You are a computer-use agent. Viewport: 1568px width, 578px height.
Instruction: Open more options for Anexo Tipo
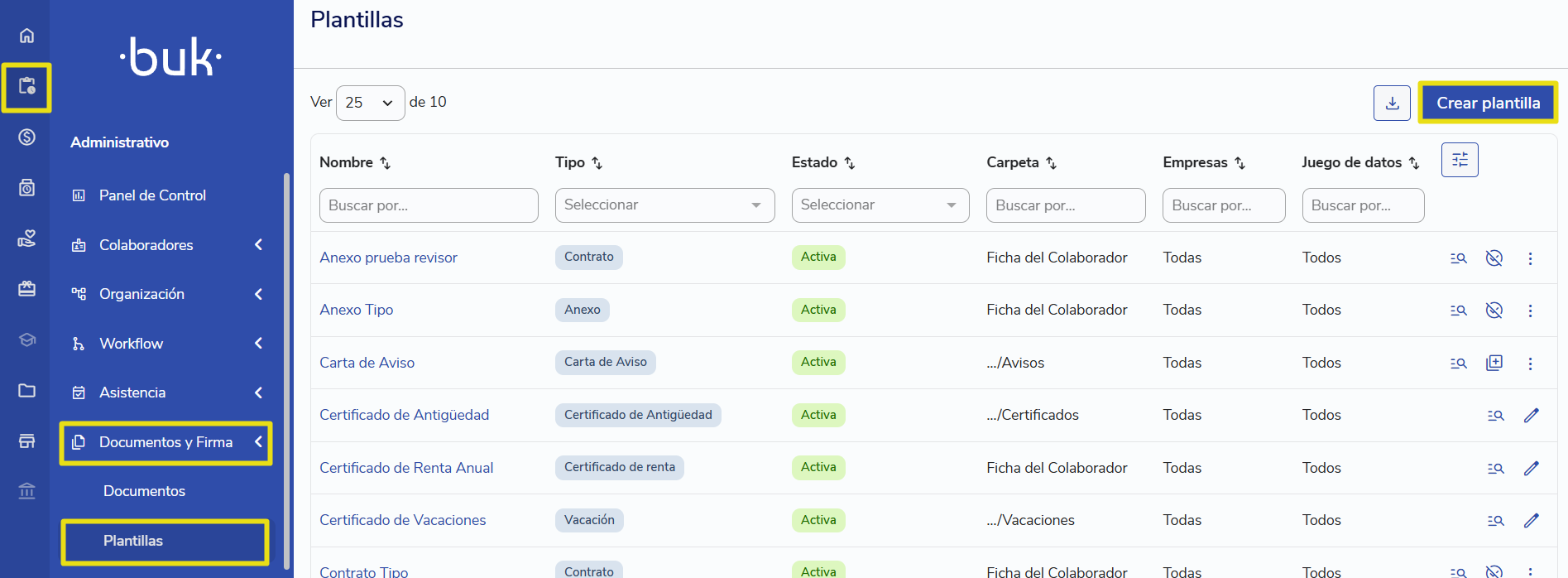click(x=1530, y=311)
